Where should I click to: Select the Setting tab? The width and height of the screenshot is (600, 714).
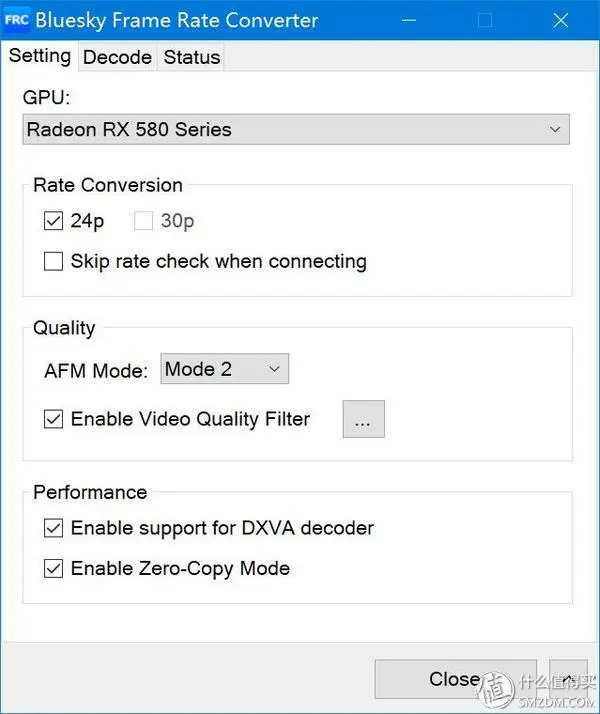pos(40,56)
